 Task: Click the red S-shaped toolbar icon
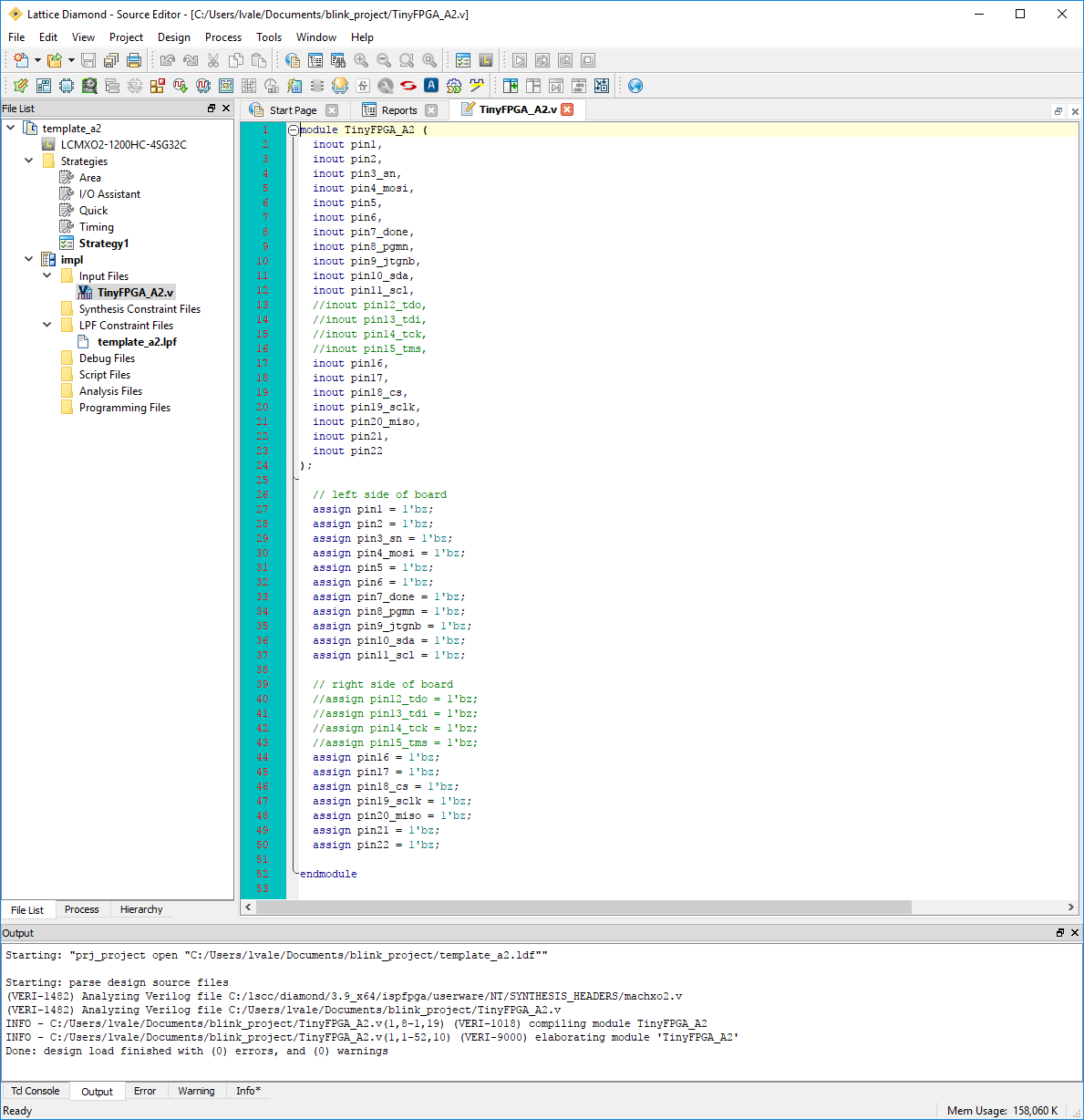408,86
